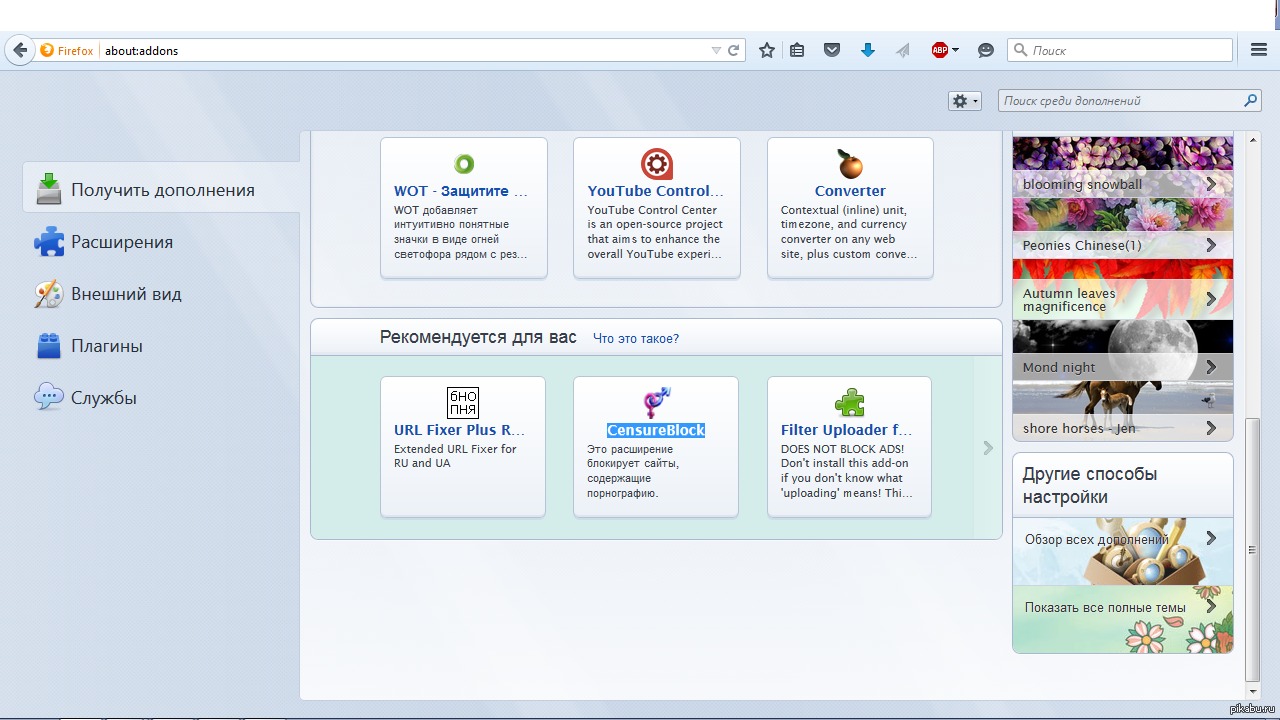
Task: Show next recommended add-ons with the arrow
Action: point(988,448)
